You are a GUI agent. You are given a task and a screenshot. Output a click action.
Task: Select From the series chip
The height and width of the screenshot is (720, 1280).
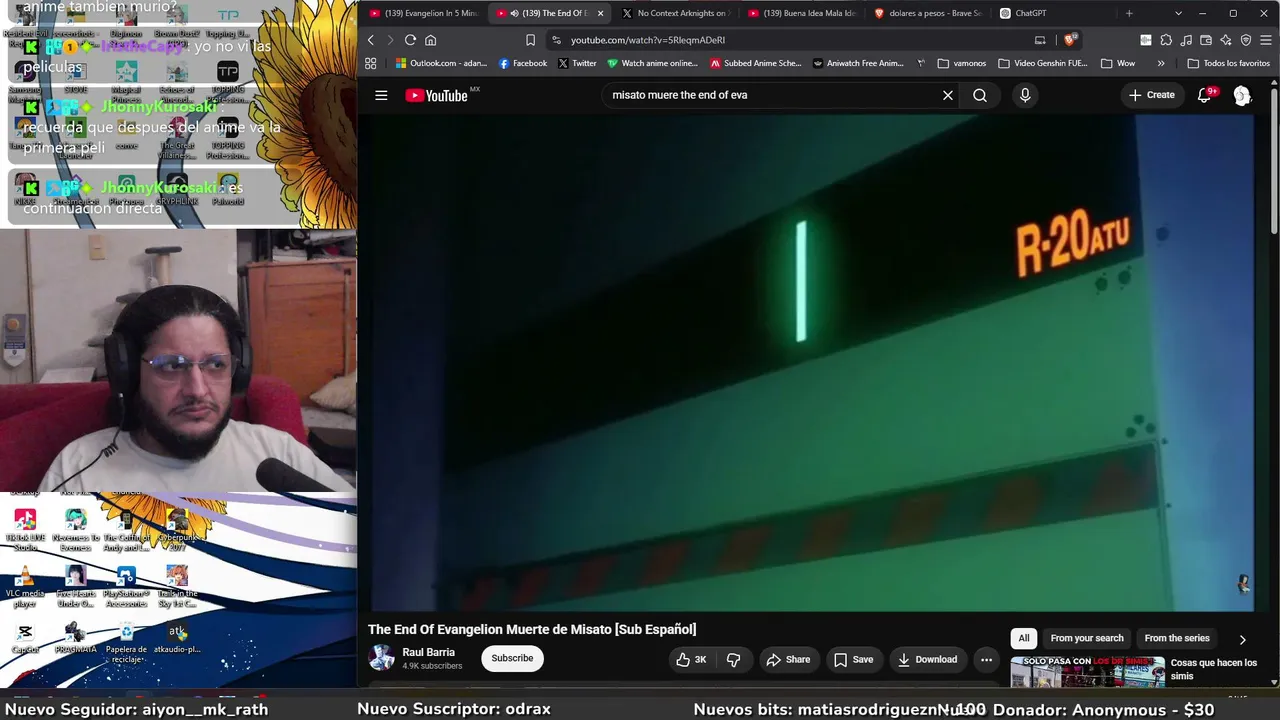coord(1177,638)
